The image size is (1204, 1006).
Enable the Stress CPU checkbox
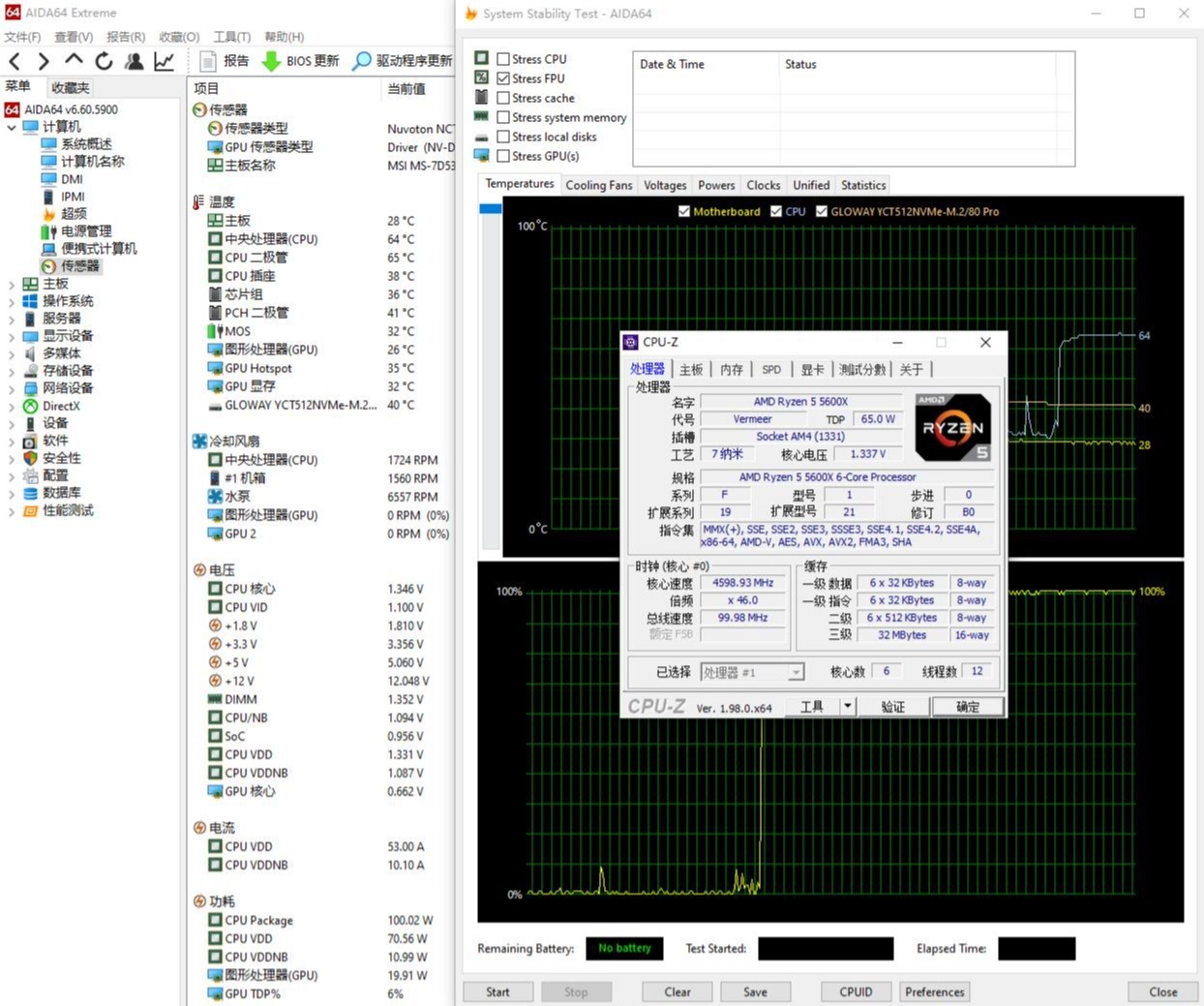503,59
